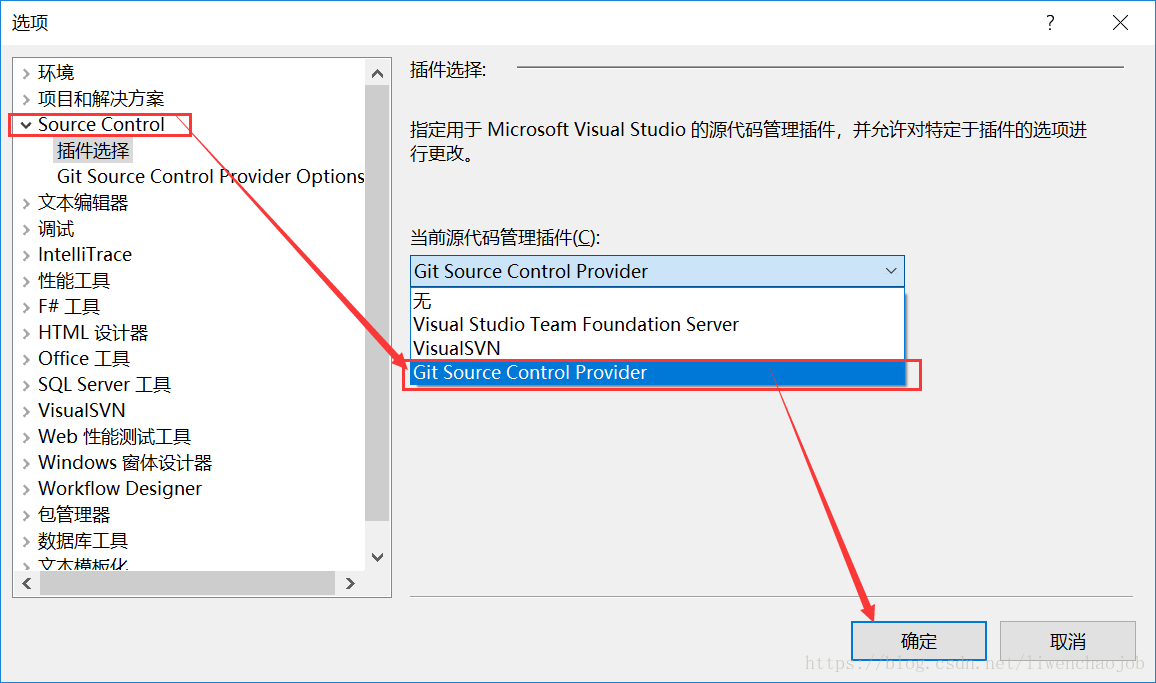Screen dimensions: 1156x683
Task: Click the tree scroll right arrow
Action: pos(350,583)
